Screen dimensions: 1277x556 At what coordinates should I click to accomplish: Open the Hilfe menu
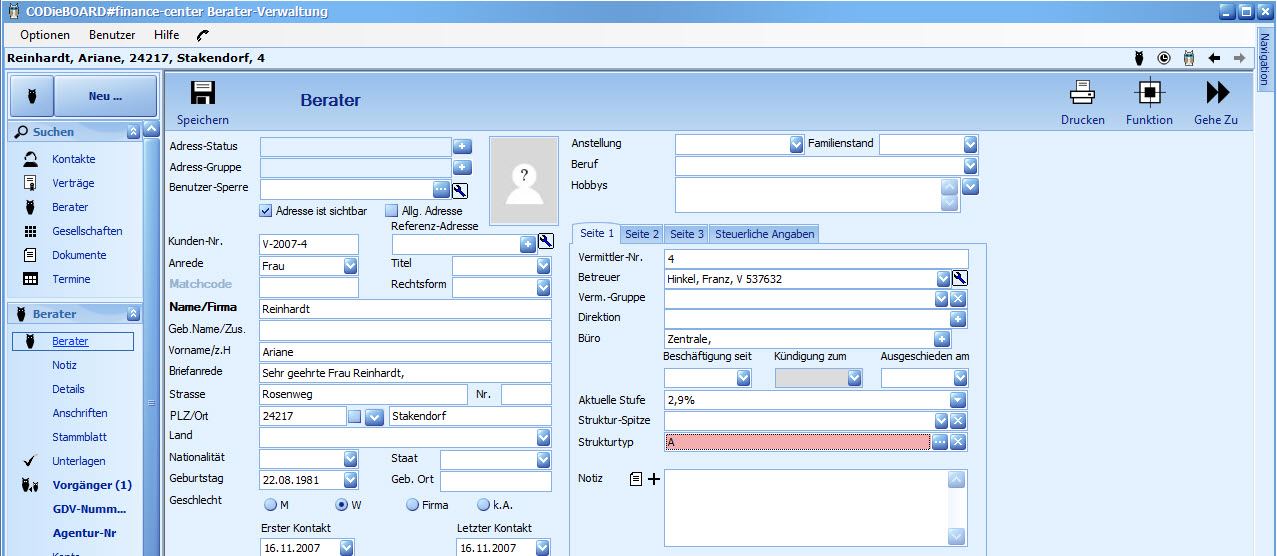tap(166, 35)
